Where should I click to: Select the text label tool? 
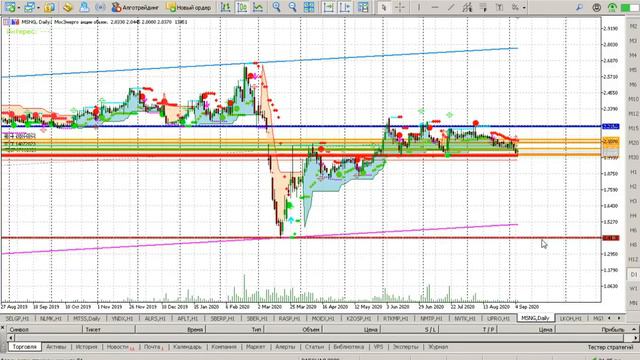[x=499, y=7]
